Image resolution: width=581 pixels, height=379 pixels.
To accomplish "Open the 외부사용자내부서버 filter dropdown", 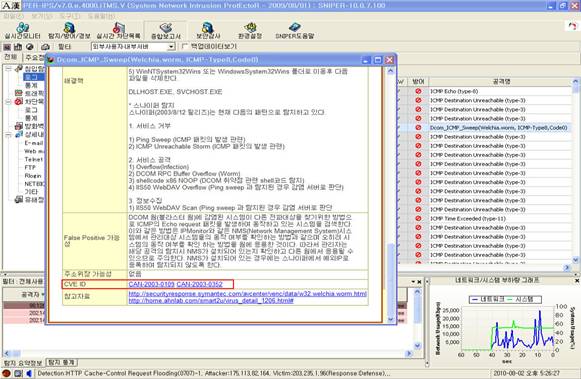I will [x=171, y=47].
